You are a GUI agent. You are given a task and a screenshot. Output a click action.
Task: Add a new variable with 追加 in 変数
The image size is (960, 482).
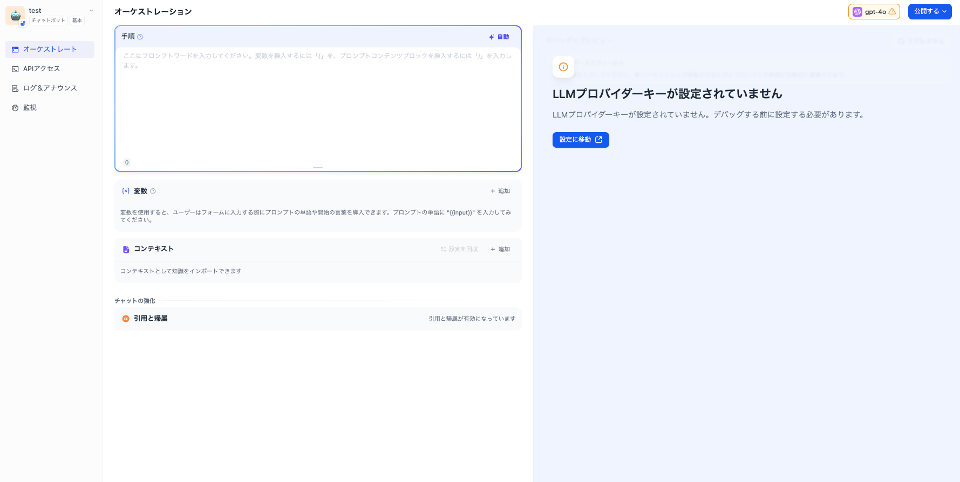click(500, 191)
